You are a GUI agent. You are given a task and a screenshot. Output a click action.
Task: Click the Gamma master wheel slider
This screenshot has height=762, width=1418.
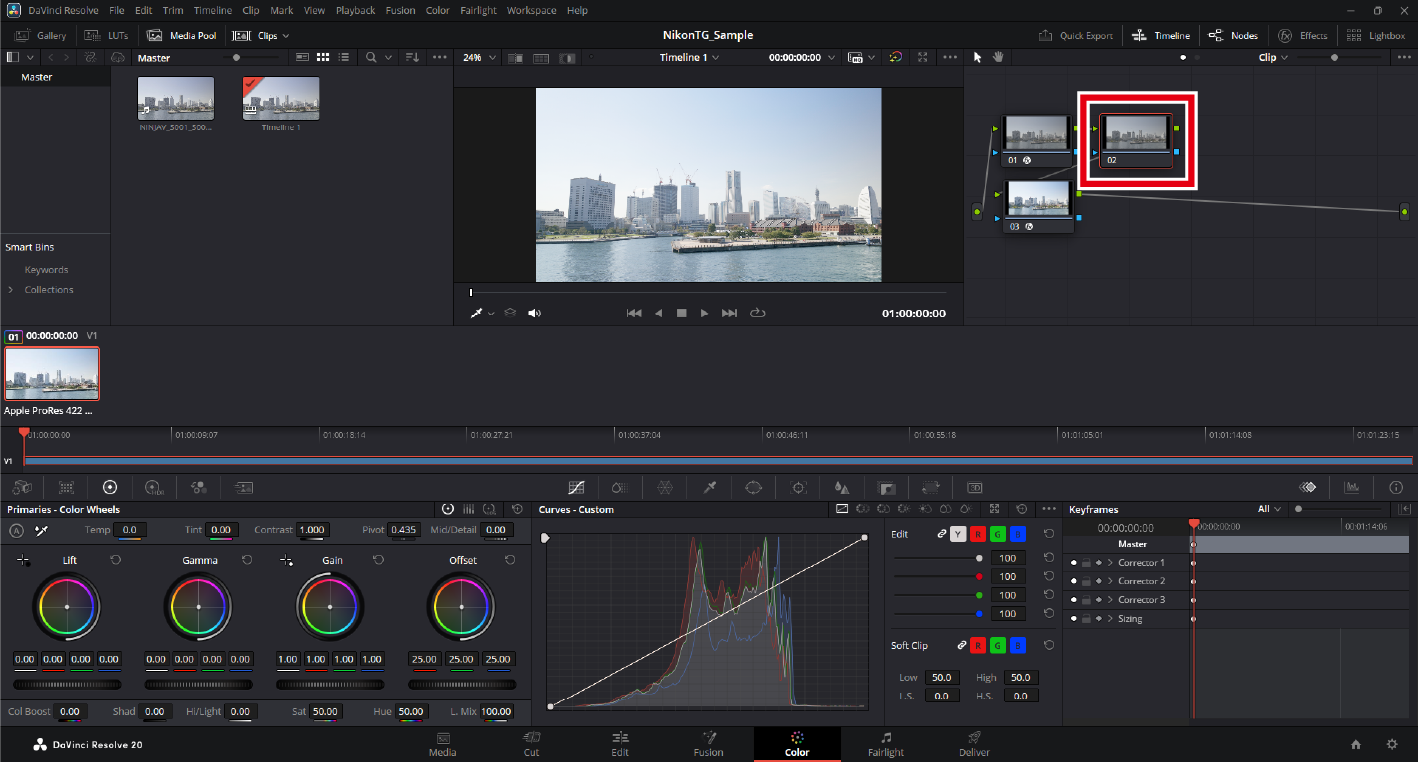pos(198,685)
